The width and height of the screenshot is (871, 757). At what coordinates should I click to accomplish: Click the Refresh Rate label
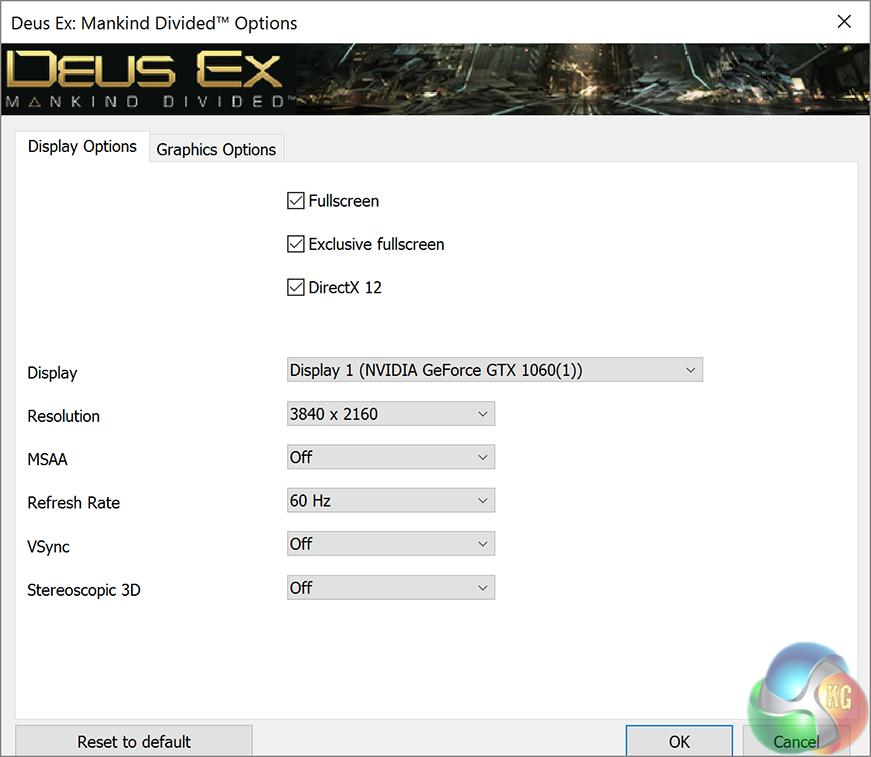click(74, 503)
